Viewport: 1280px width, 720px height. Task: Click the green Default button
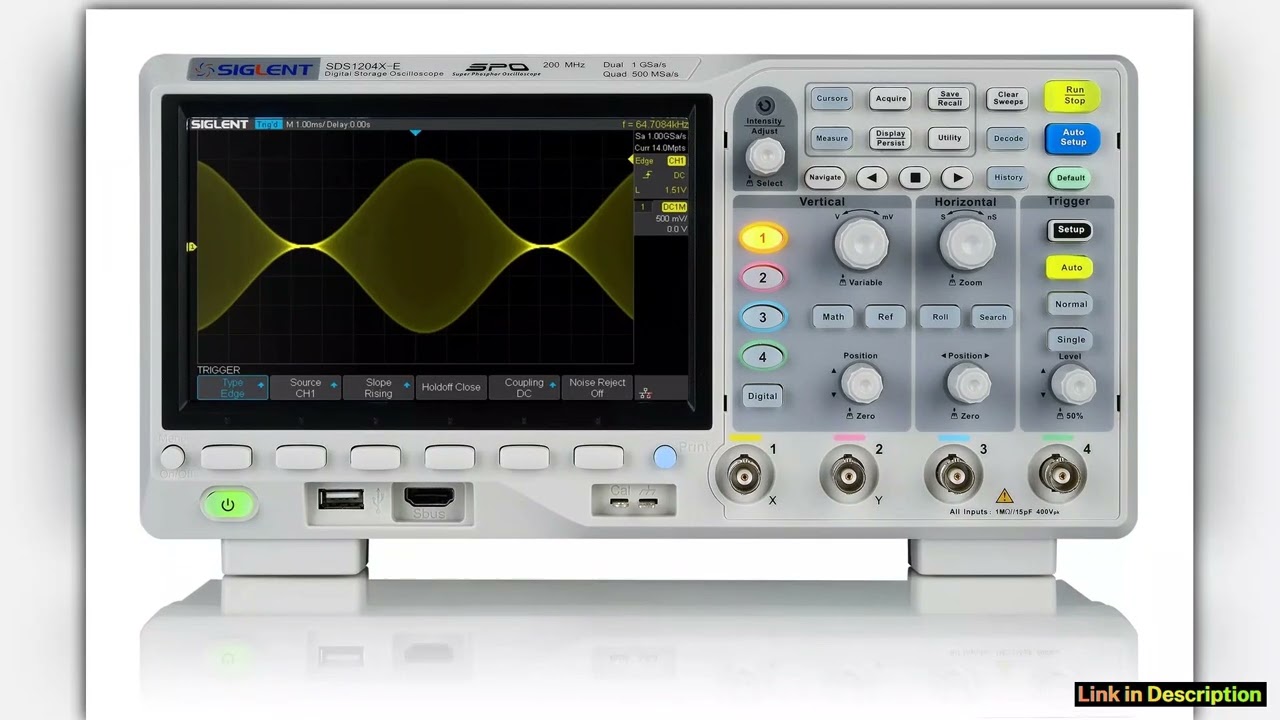tap(1070, 177)
